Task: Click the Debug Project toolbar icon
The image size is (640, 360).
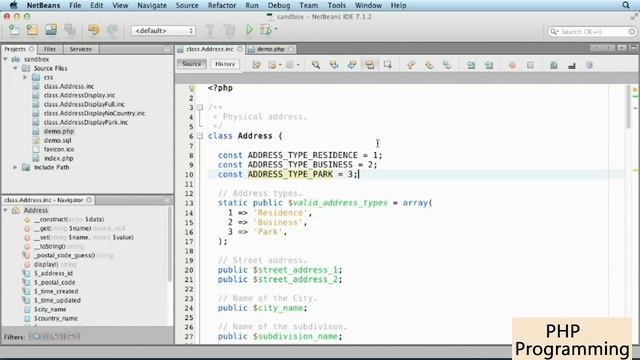Action: click(267, 30)
